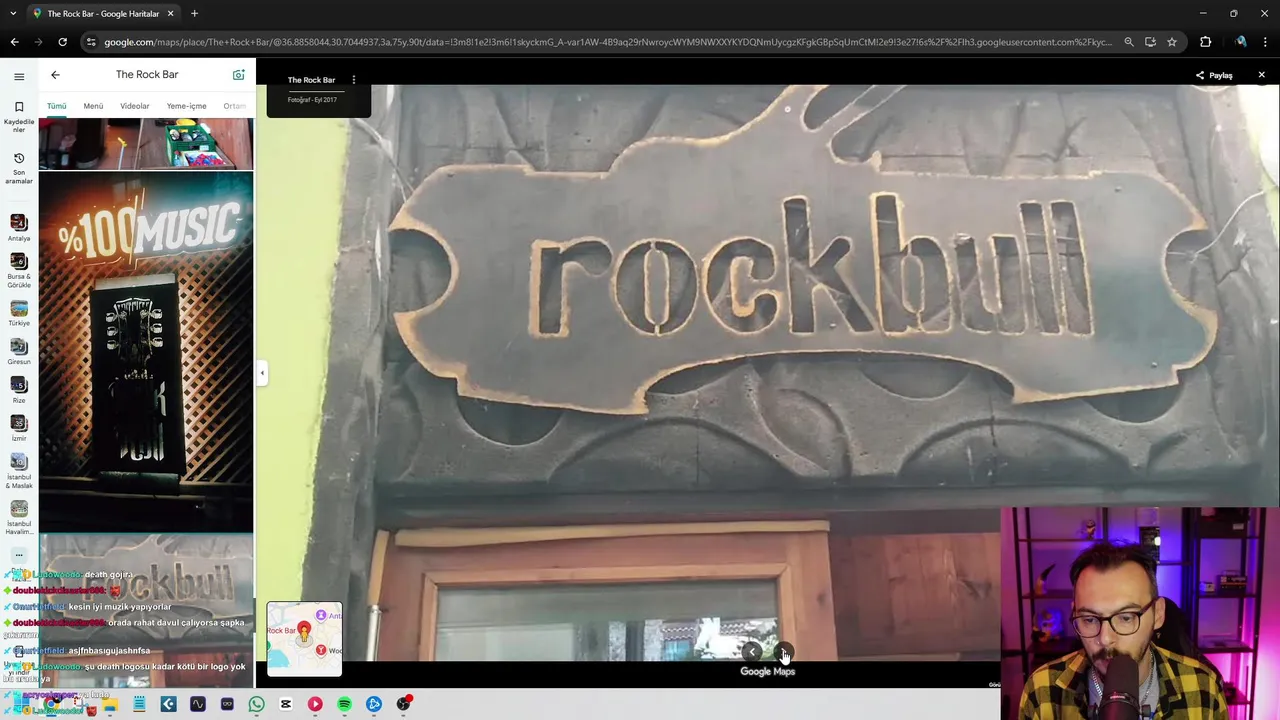1280x720 pixels.
Task: Close the photo viewer with X
Action: coord(1261,75)
